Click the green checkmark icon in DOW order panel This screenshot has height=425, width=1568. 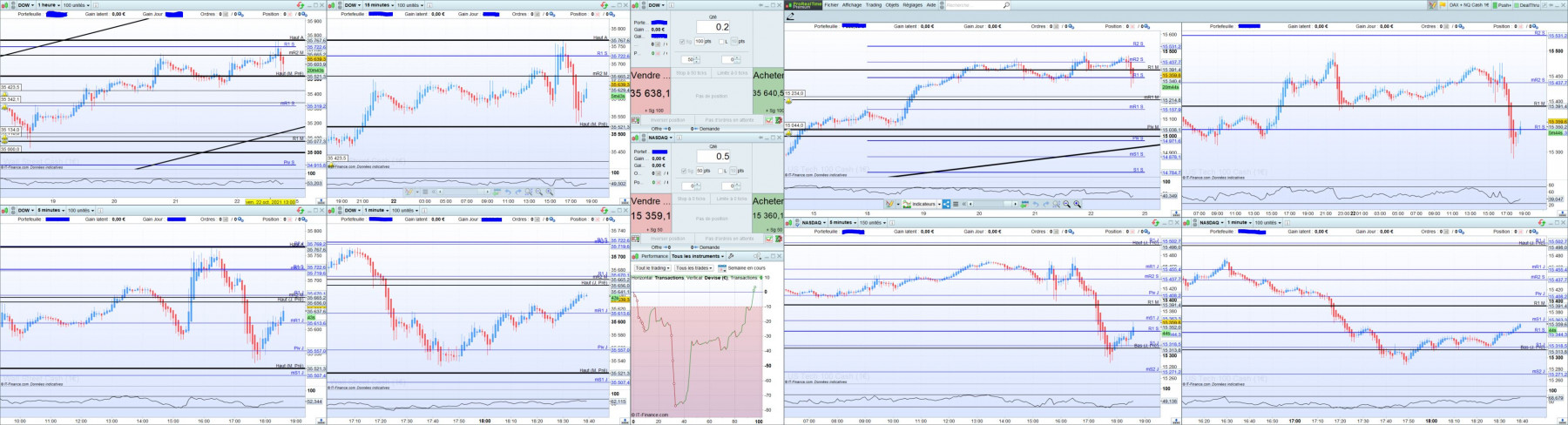[769, 120]
